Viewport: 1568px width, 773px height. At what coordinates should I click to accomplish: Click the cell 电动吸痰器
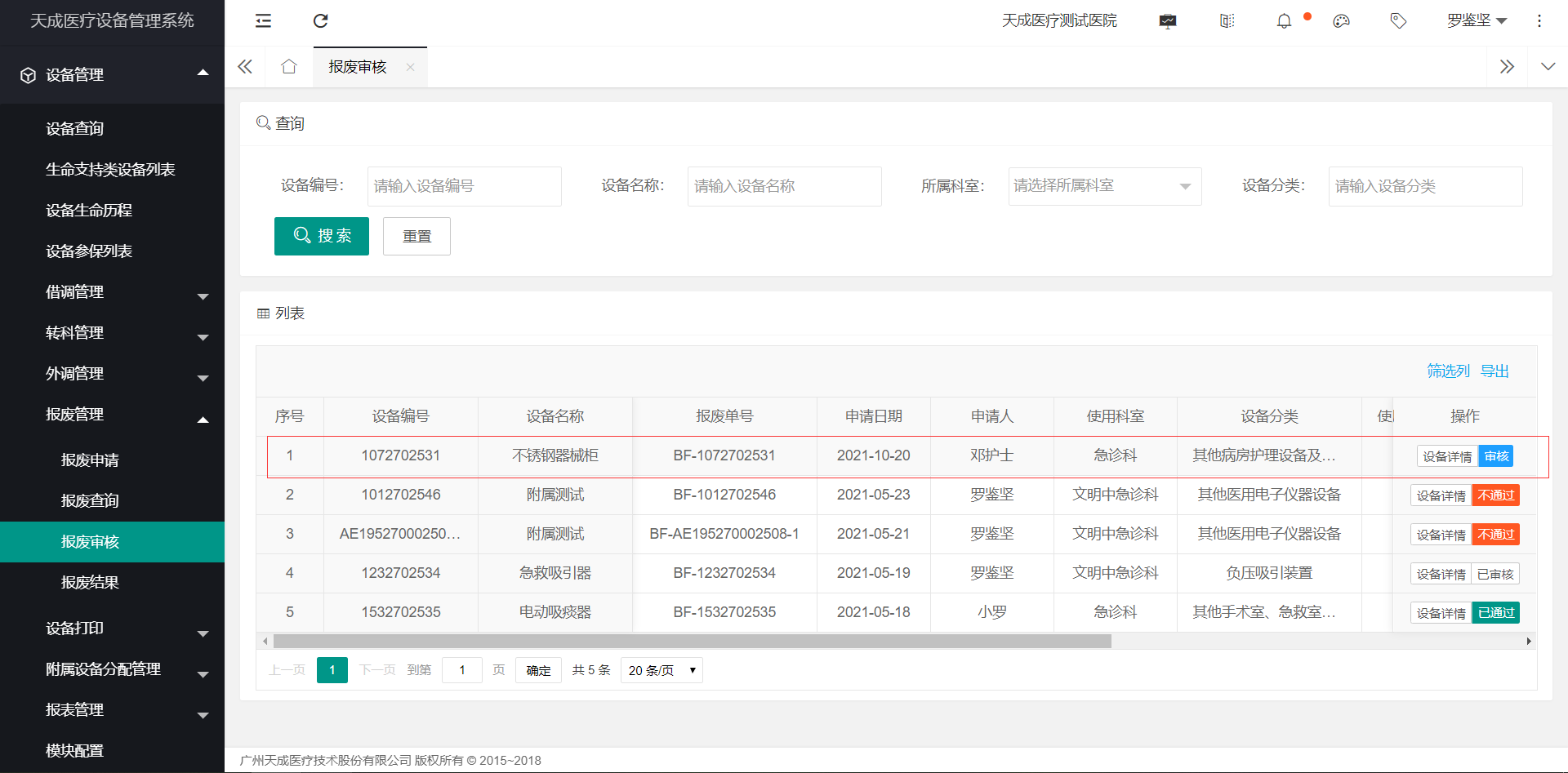coord(555,612)
